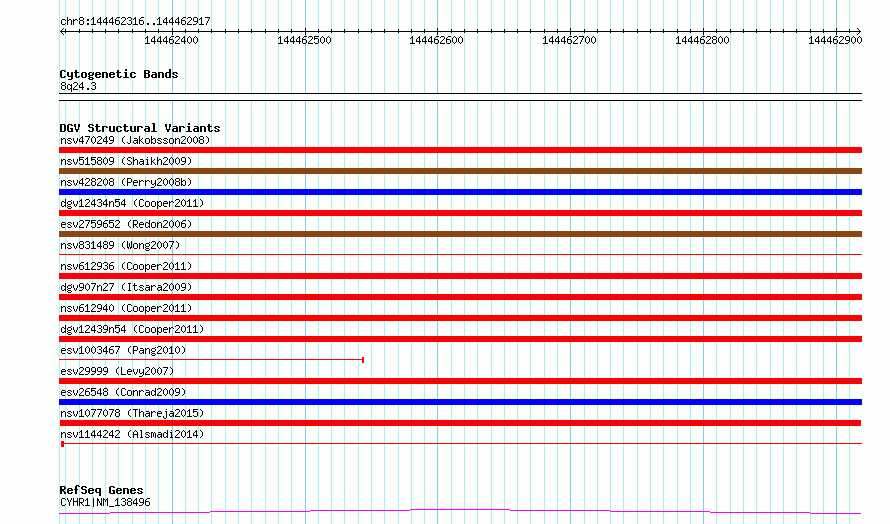This screenshot has width=890, height=524.
Task: Open variant nsv515809 (Shaikh2009) label
Action: tap(126, 161)
